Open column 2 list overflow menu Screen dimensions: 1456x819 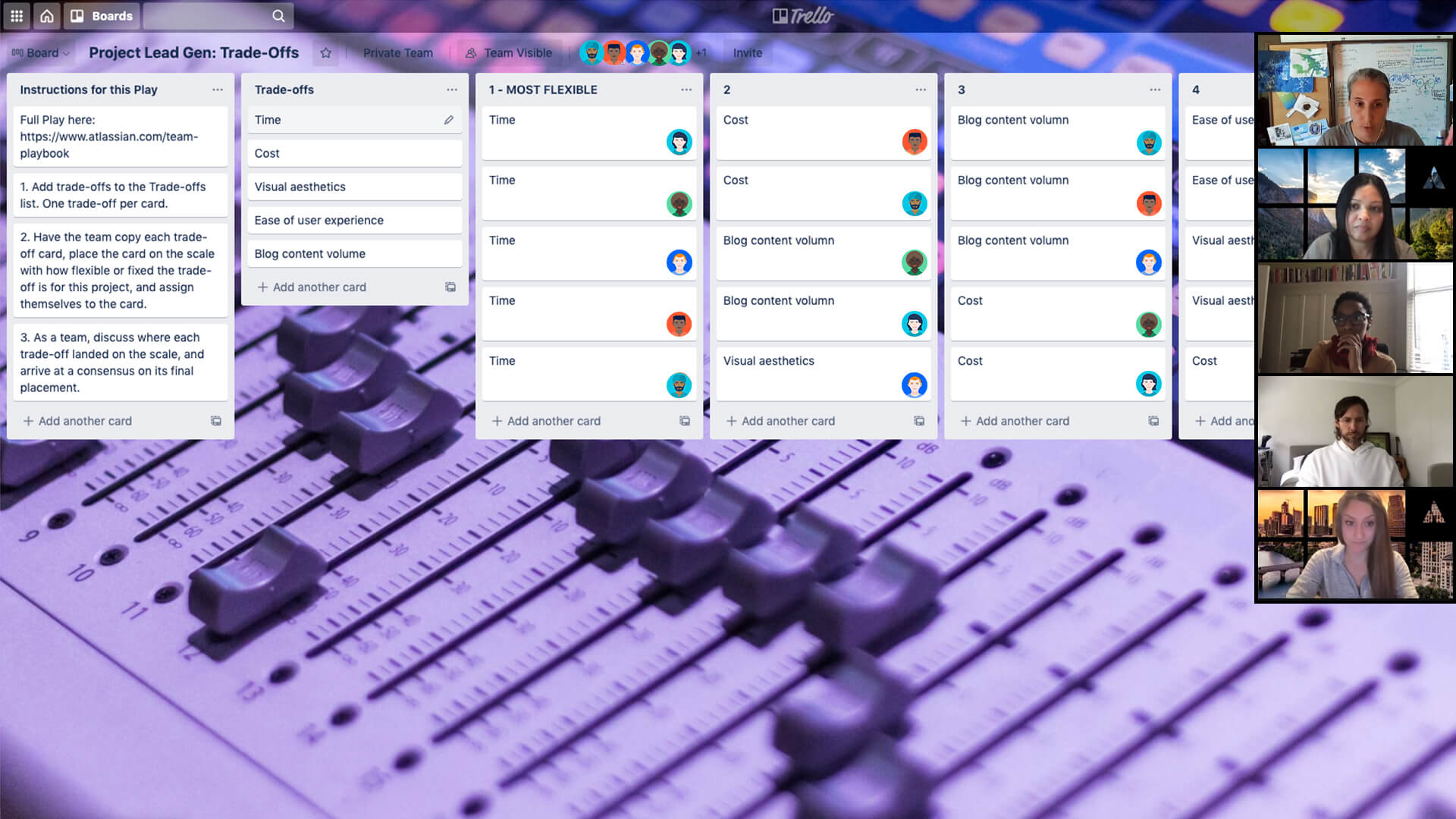coord(920,89)
